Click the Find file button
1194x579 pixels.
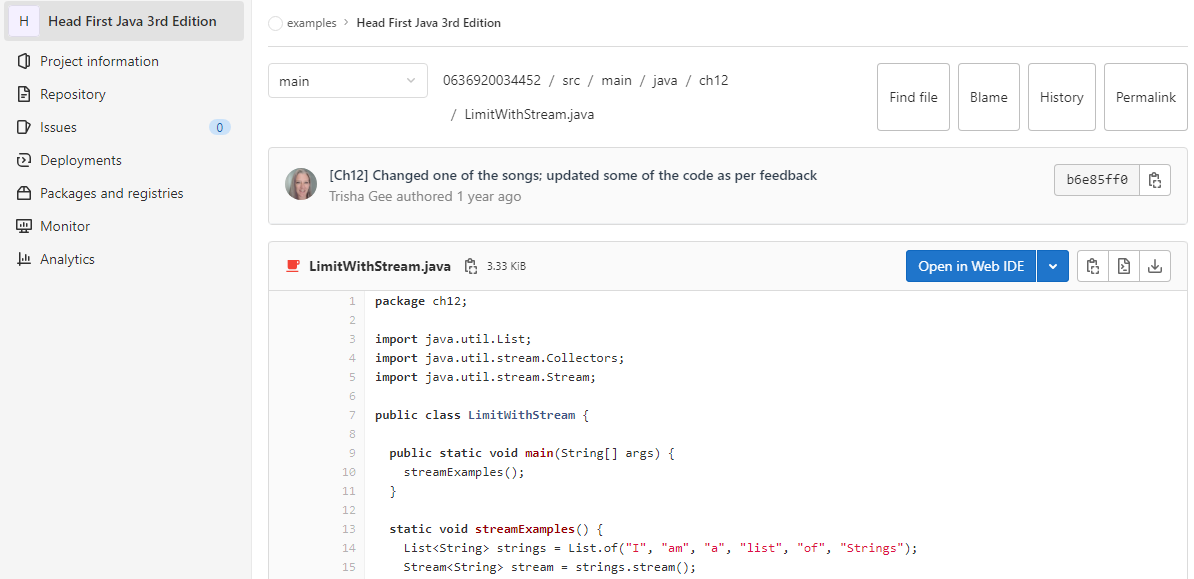(913, 97)
